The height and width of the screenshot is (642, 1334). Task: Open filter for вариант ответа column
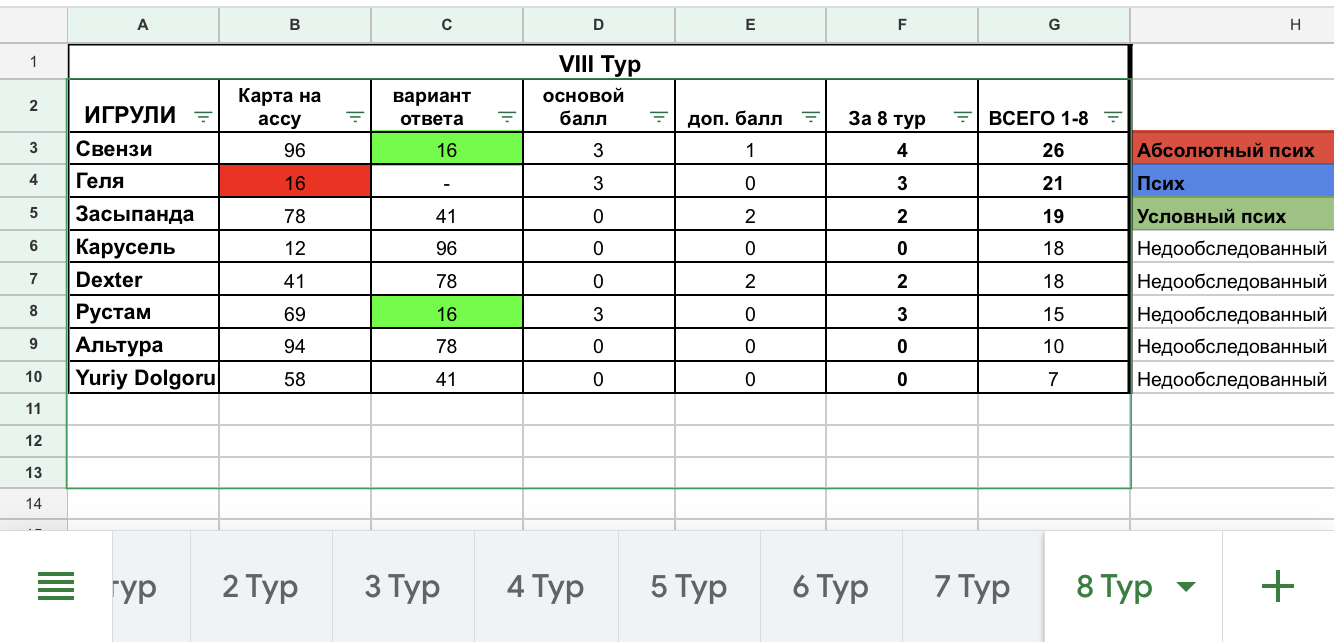pos(507,117)
